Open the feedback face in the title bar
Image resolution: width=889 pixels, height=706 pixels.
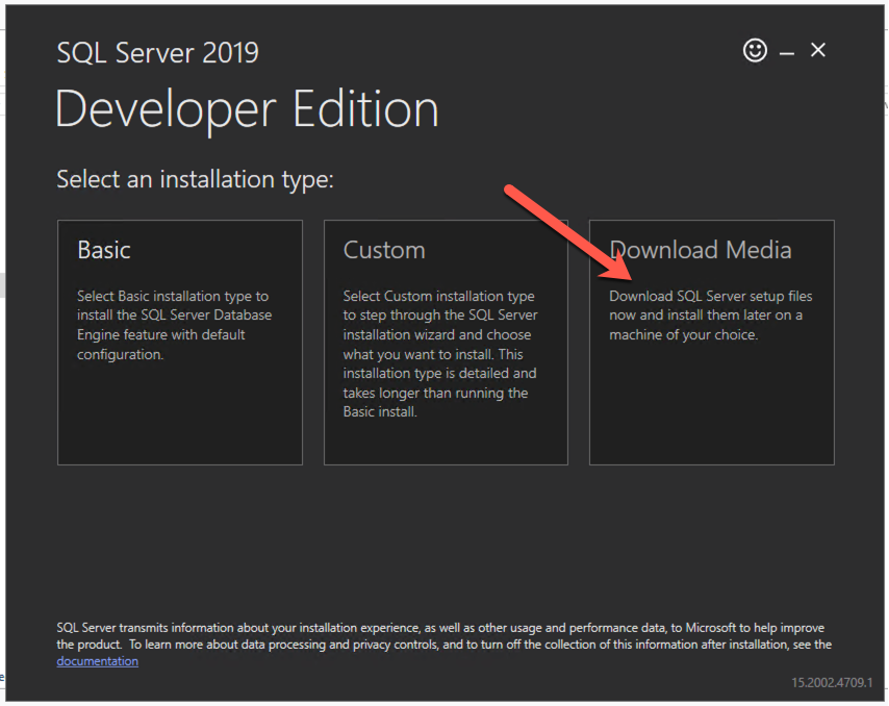(x=756, y=49)
